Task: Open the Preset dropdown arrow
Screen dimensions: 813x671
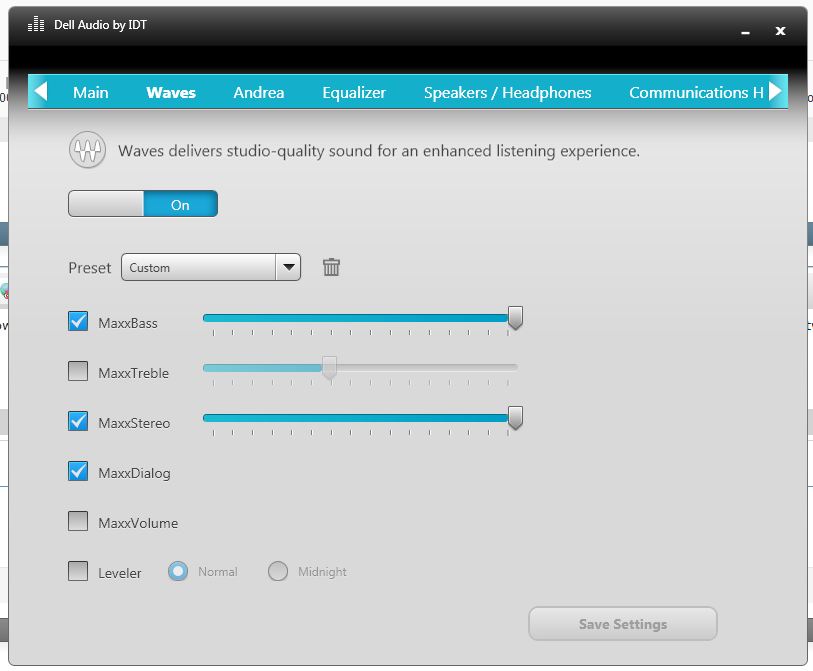Action: click(x=288, y=267)
